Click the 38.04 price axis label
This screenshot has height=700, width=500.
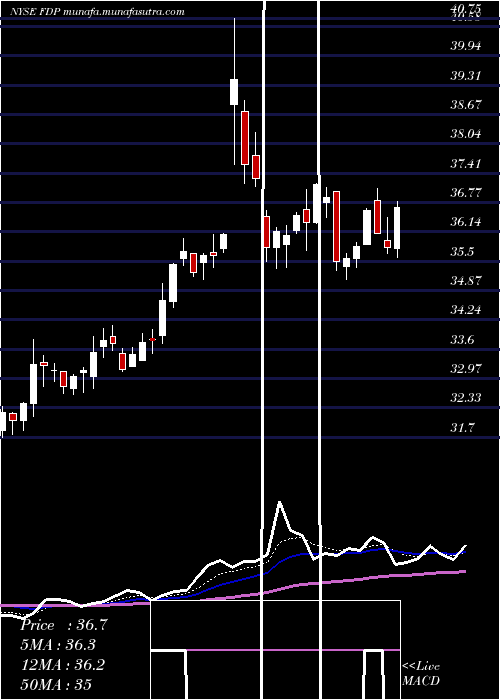coord(466,134)
